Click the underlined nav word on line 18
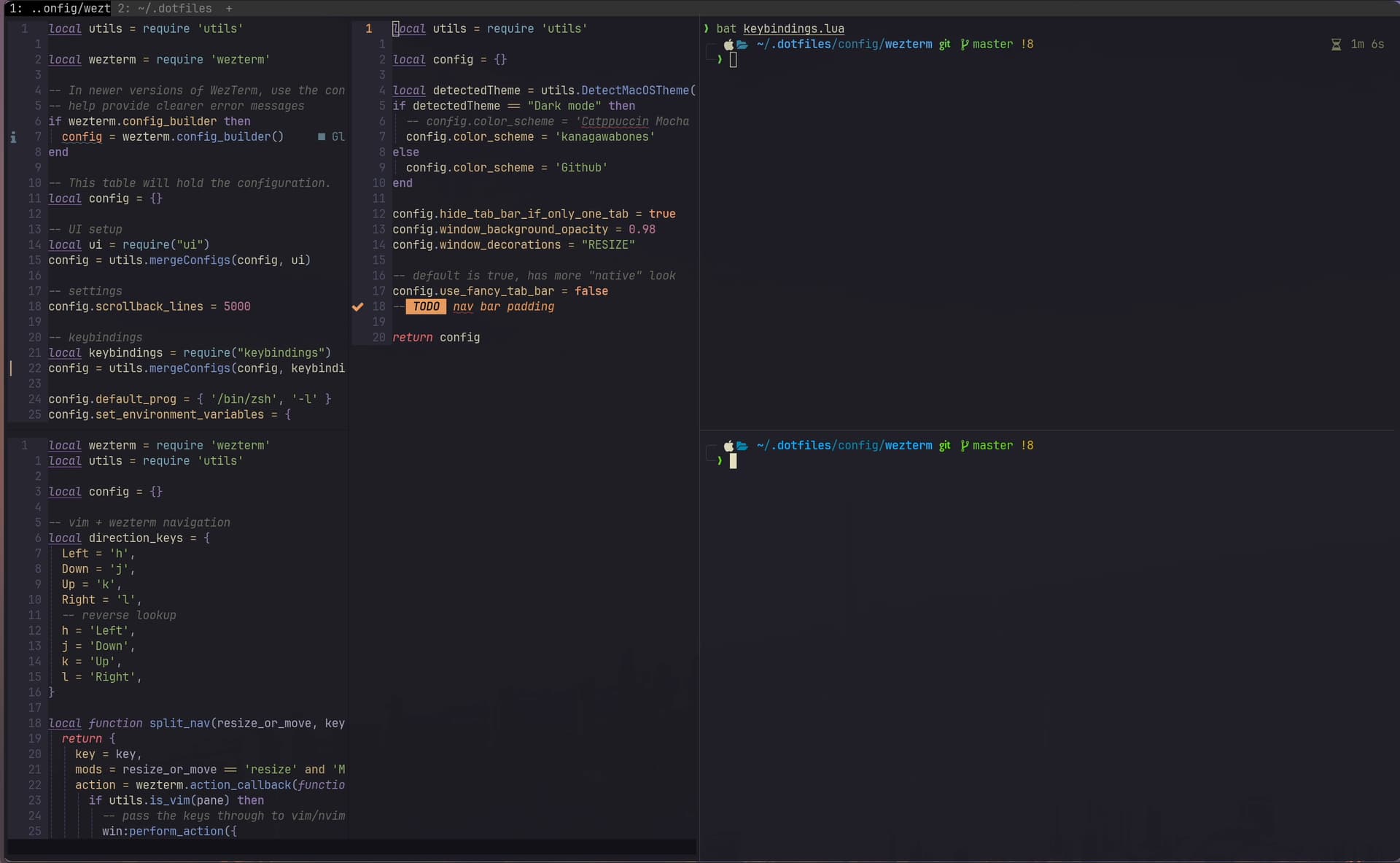Screen dimensions: 1400x863 [463, 307]
